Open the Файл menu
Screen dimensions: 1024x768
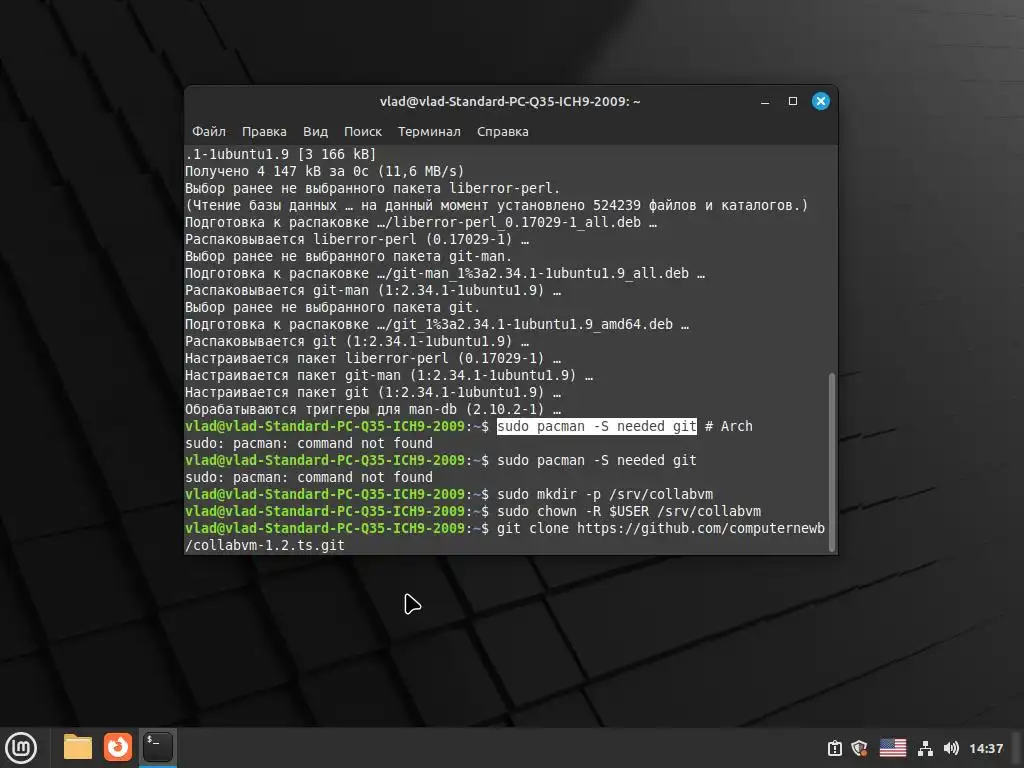[x=208, y=131]
